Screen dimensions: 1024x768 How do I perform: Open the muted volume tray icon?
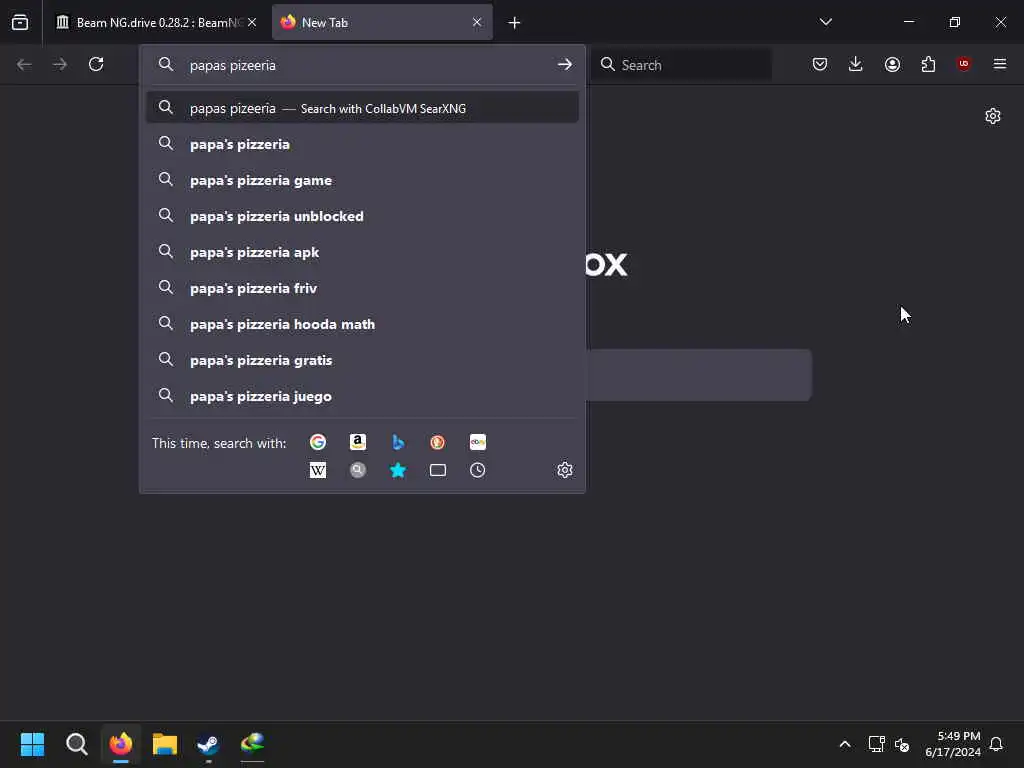click(902, 744)
